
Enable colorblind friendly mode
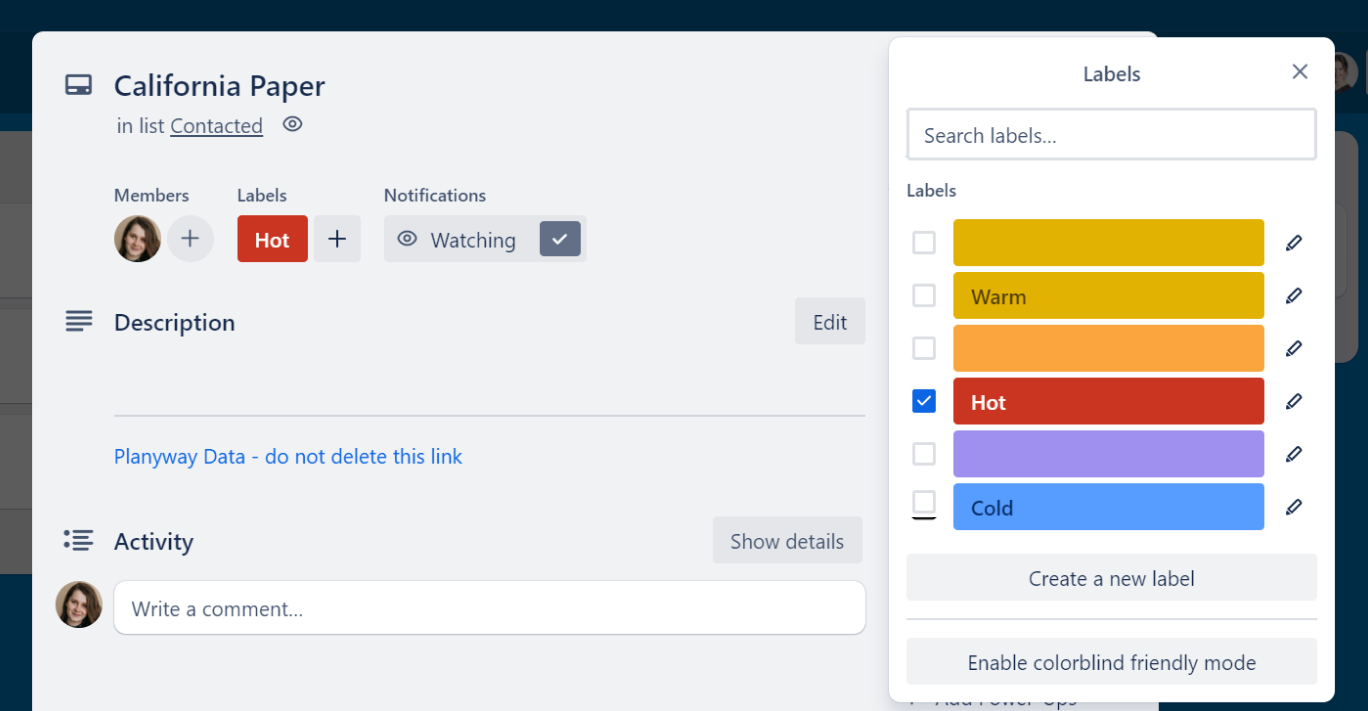[x=1111, y=662]
